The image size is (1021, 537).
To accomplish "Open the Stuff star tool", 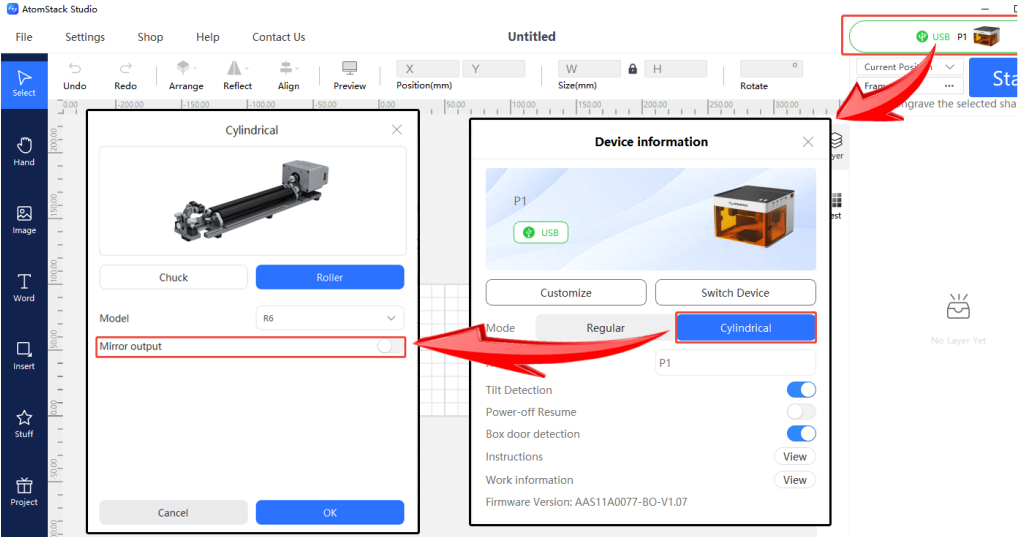I will pyautogui.click(x=24, y=424).
